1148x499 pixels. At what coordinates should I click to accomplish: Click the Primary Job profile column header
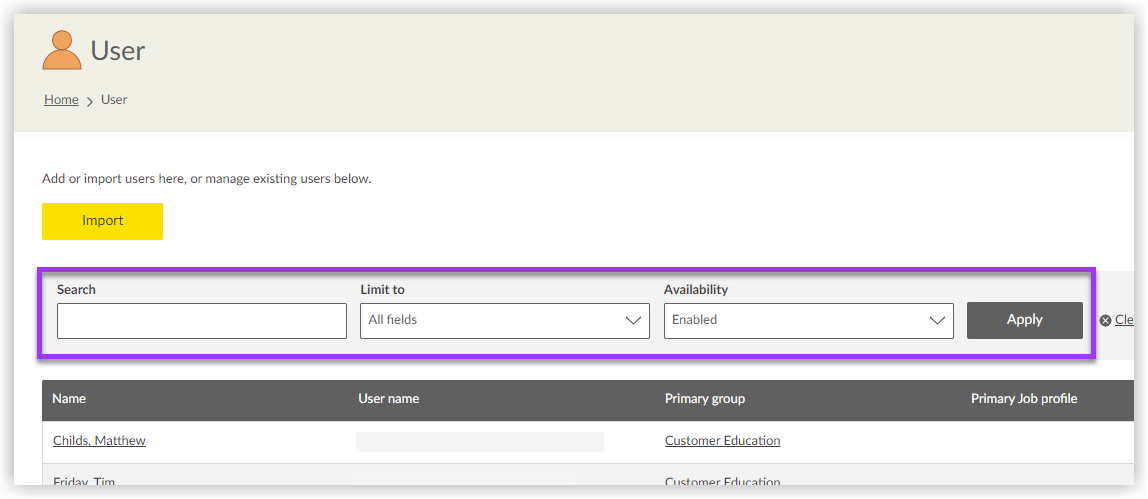click(x=1024, y=399)
